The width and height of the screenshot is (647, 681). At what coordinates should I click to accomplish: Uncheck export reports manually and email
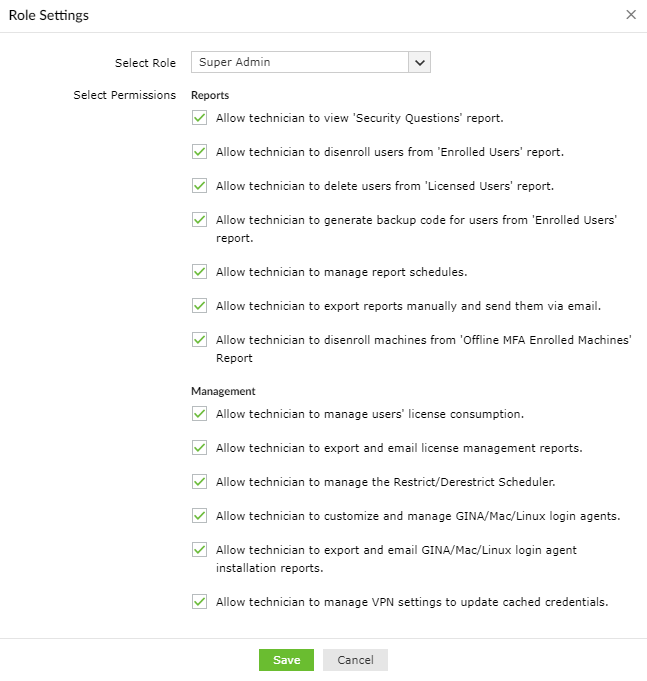point(199,305)
